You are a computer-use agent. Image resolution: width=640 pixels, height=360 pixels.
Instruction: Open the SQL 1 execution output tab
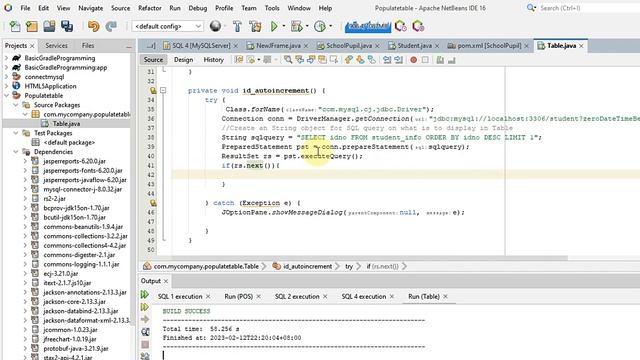coord(180,297)
